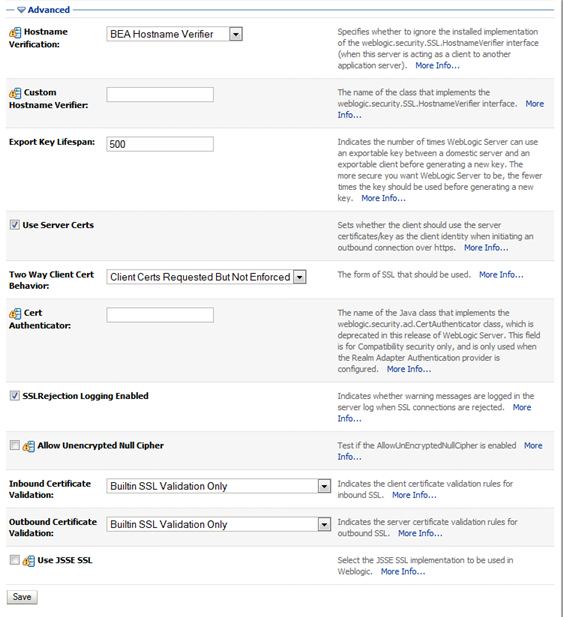
Task: Open More Info link for Export Key Lifespan
Action: click(x=383, y=198)
